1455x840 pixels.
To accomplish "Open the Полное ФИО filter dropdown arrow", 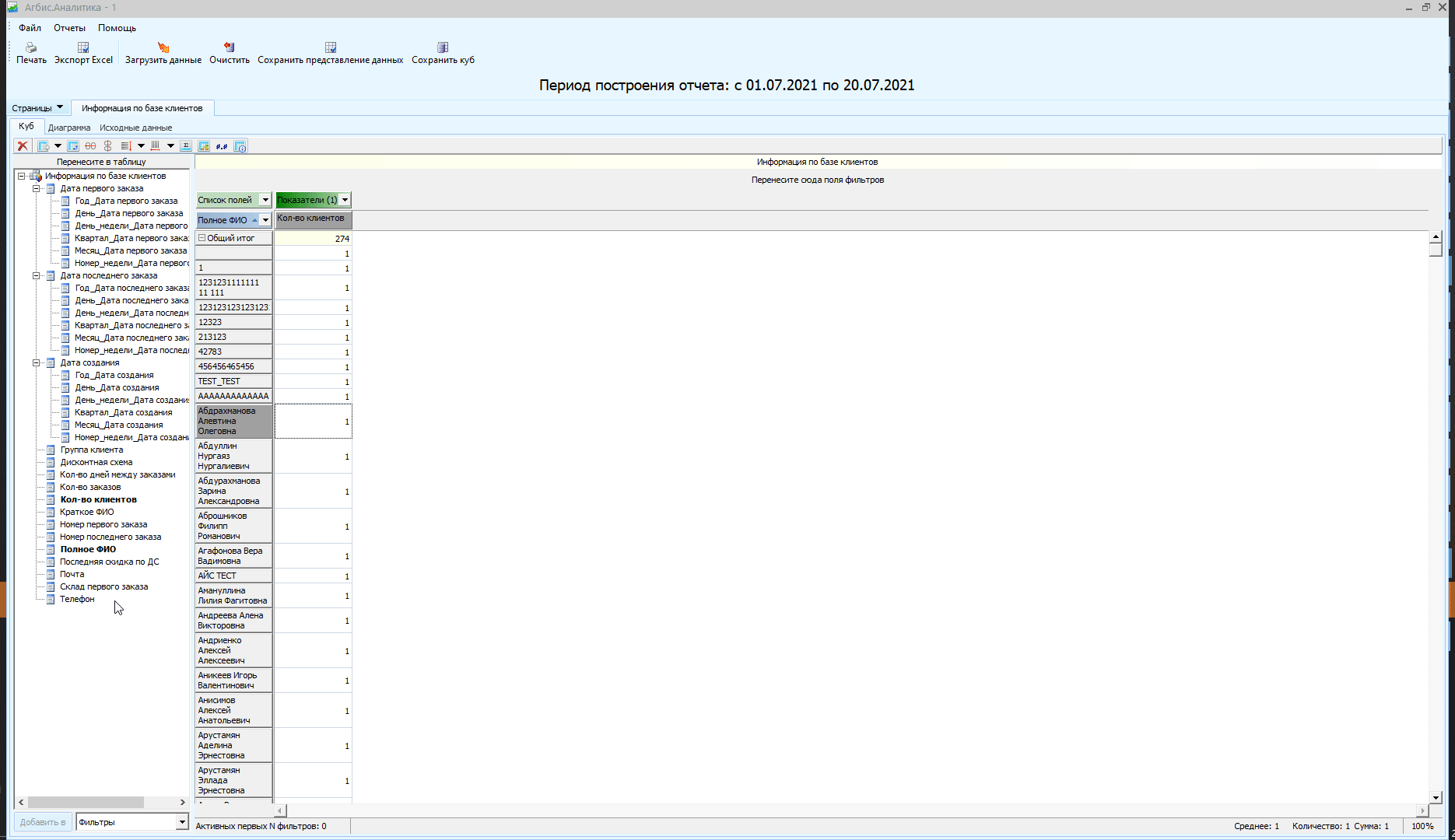I will (265, 220).
